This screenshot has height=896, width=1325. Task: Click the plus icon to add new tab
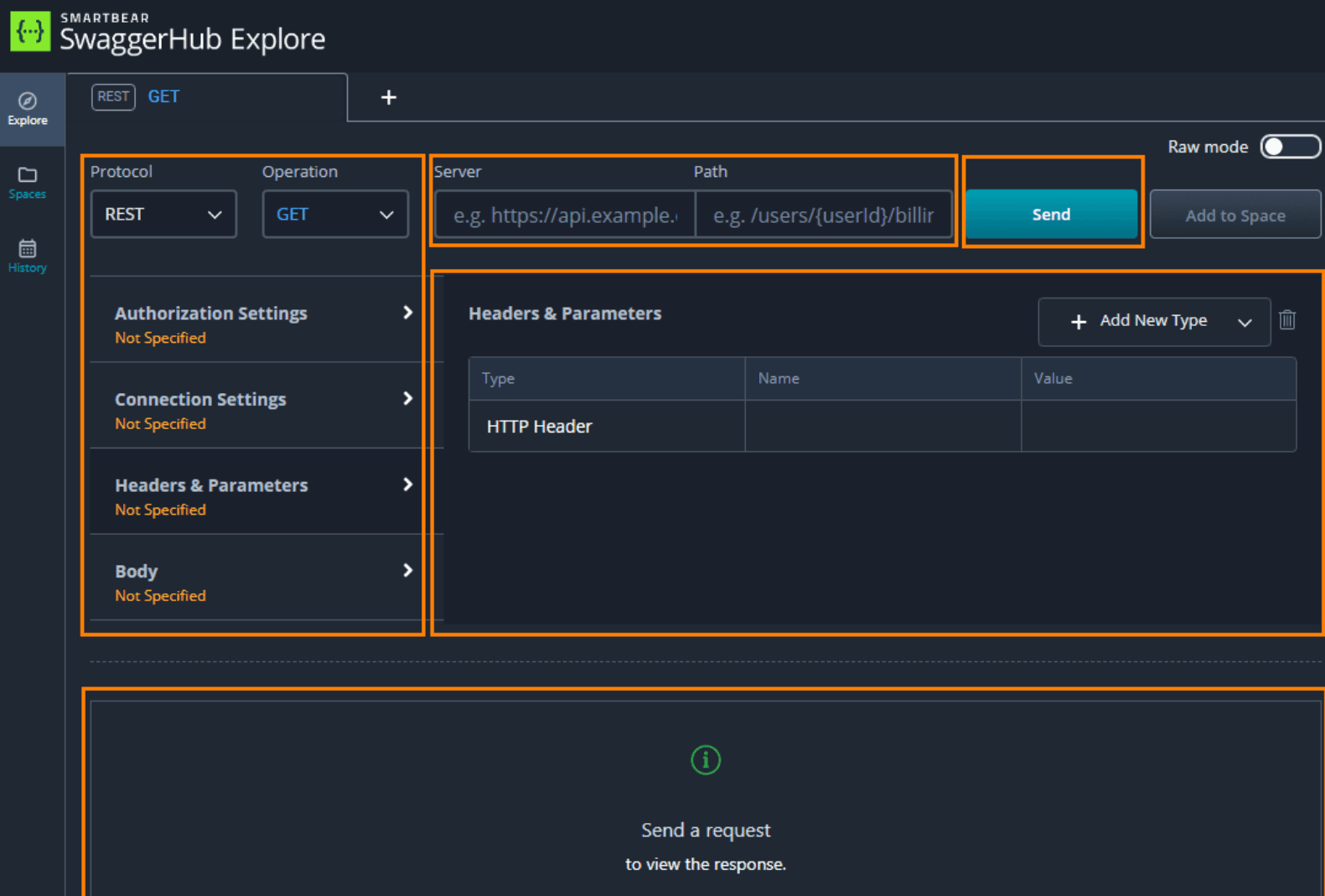coord(388,97)
